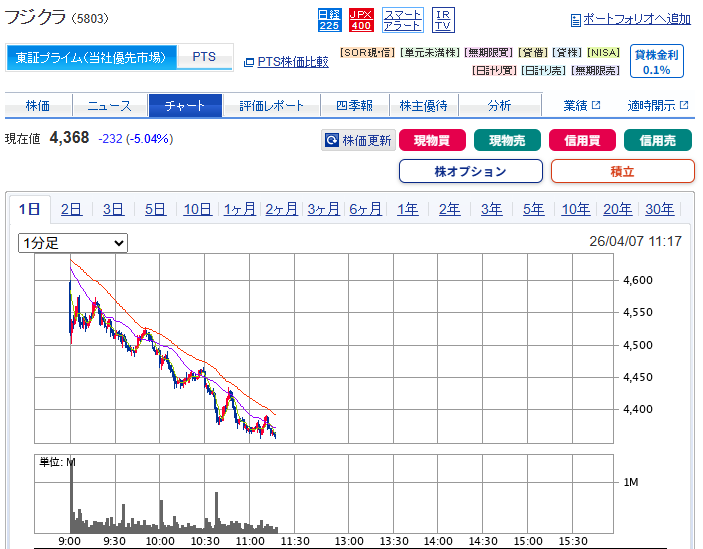Click the 株オプション button
The height and width of the screenshot is (549, 703).
471,171
